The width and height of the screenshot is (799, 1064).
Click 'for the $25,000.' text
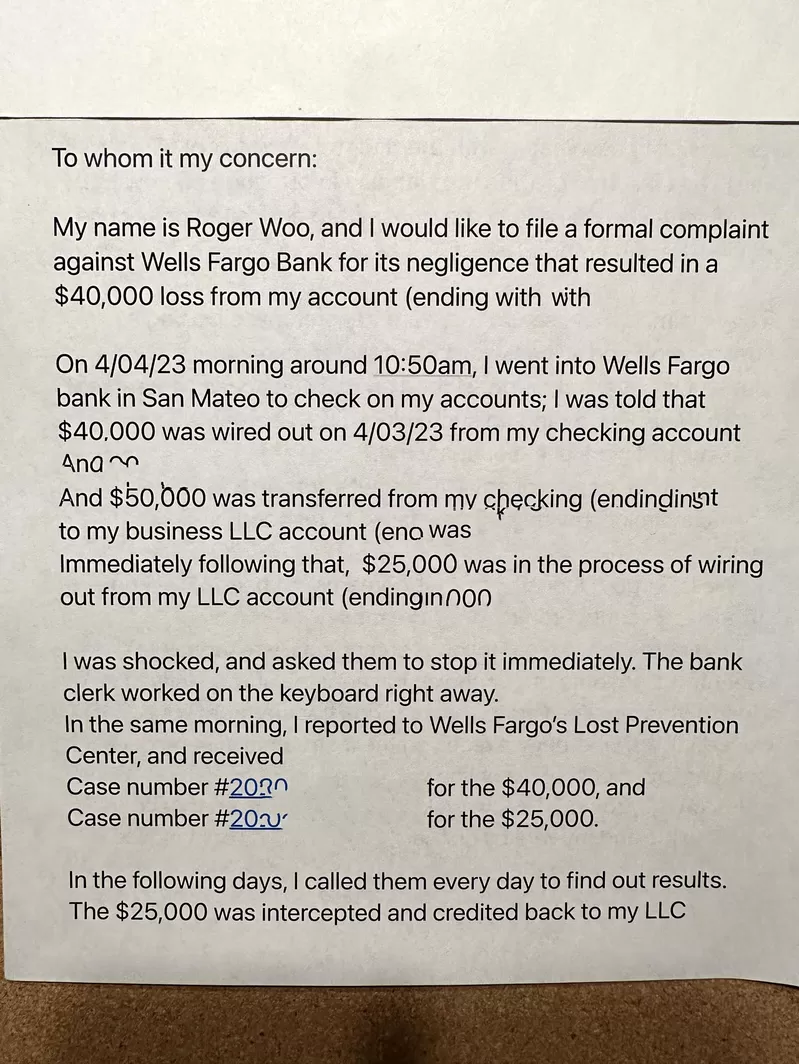tap(513, 819)
